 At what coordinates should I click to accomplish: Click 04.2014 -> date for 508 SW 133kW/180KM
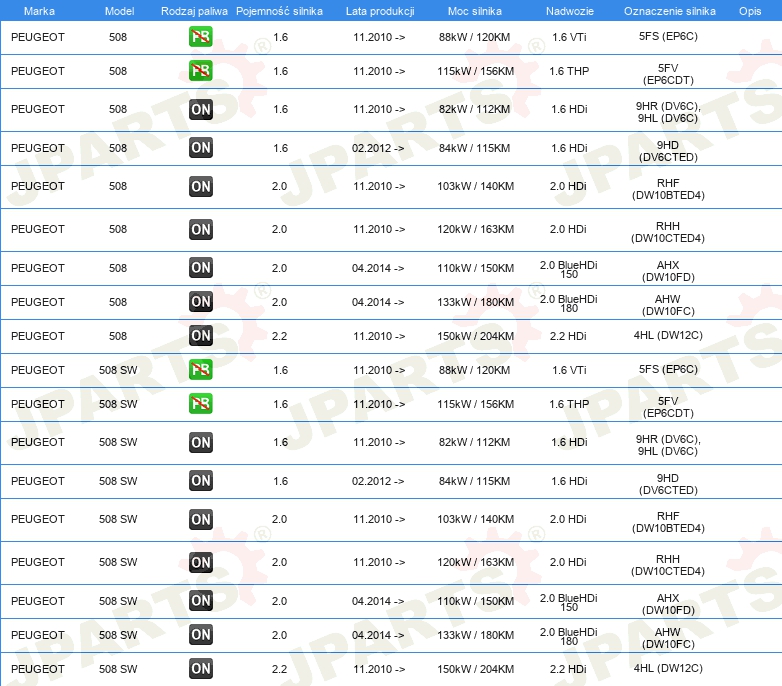click(x=378, y=635)
